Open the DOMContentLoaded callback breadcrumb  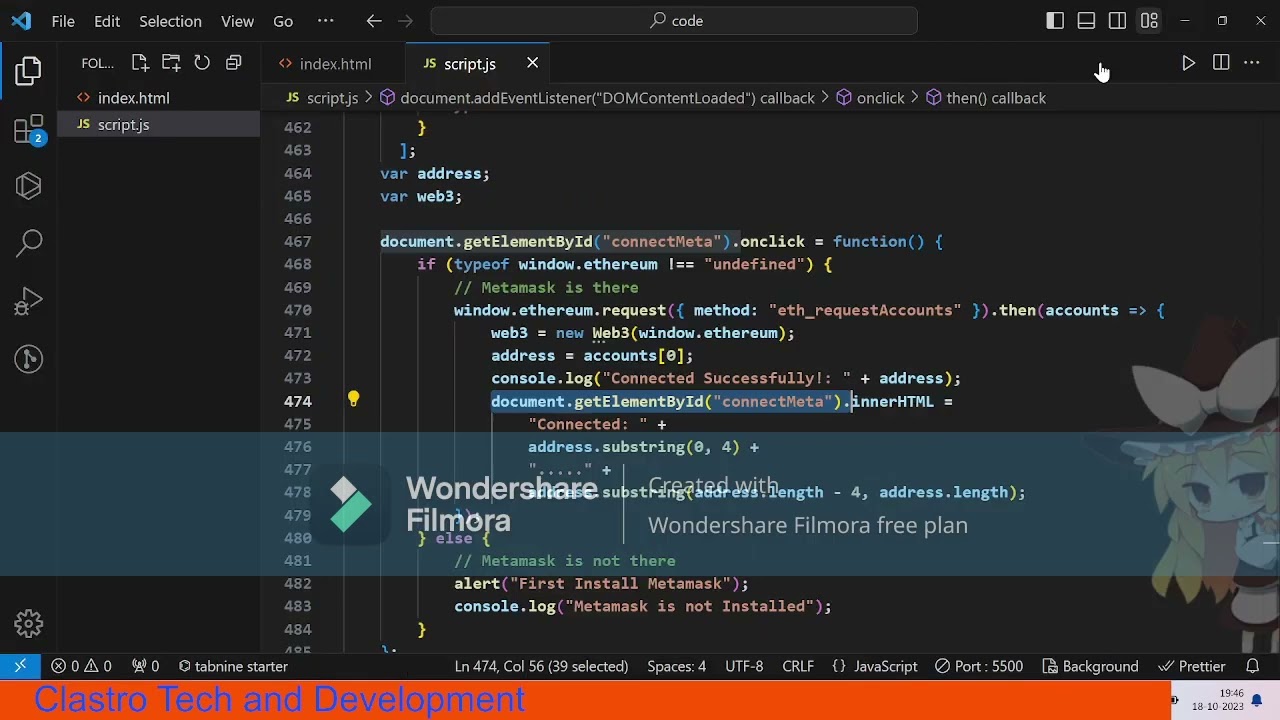597,98
